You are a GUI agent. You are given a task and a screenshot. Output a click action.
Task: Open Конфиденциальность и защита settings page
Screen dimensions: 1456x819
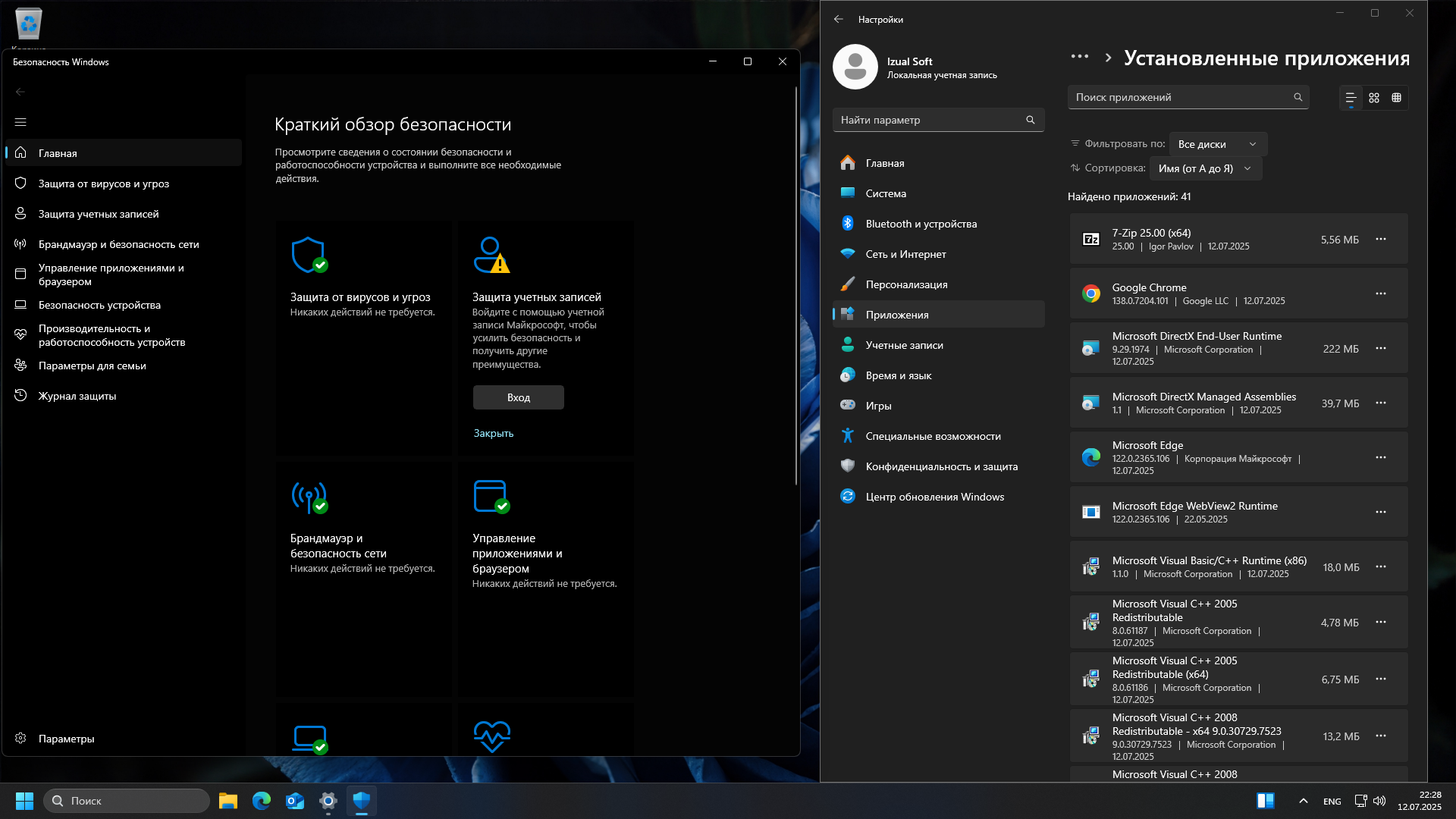coord(938,466)
